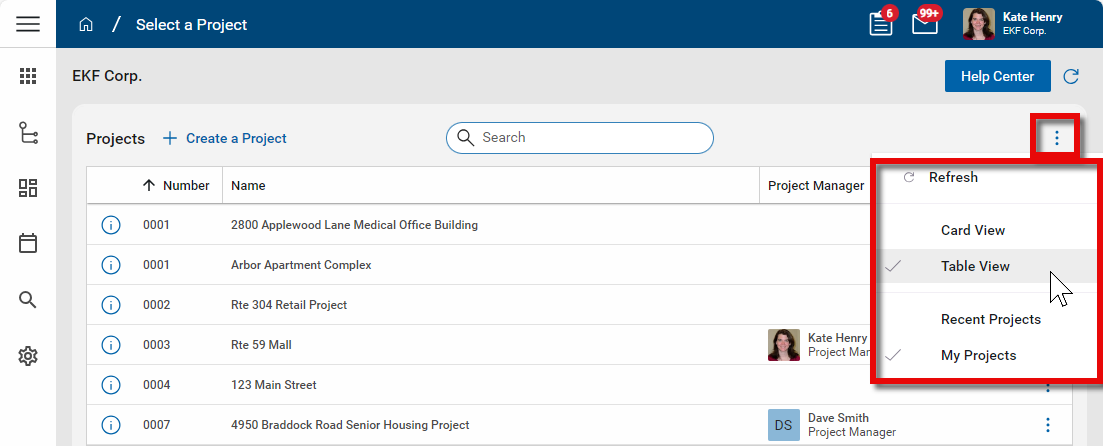Open the hamburger navigation menu
This screenshot has height=446, width=1103.
click(x=28, y=24)
